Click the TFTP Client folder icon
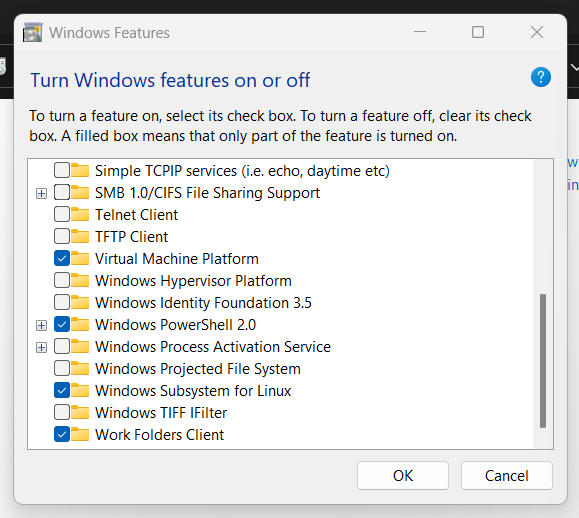 coord(80,236)
